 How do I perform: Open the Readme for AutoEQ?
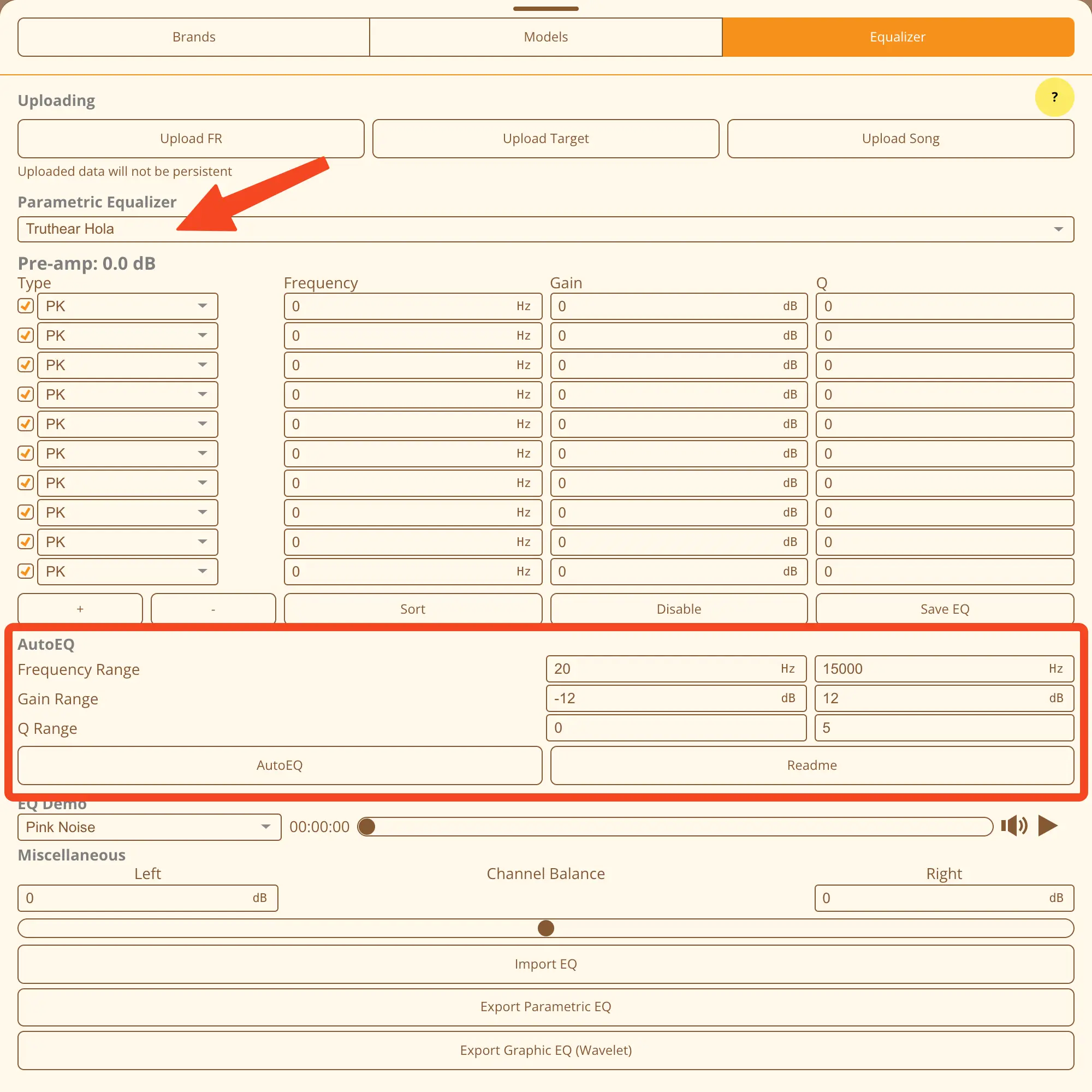[x=812, y=765]
